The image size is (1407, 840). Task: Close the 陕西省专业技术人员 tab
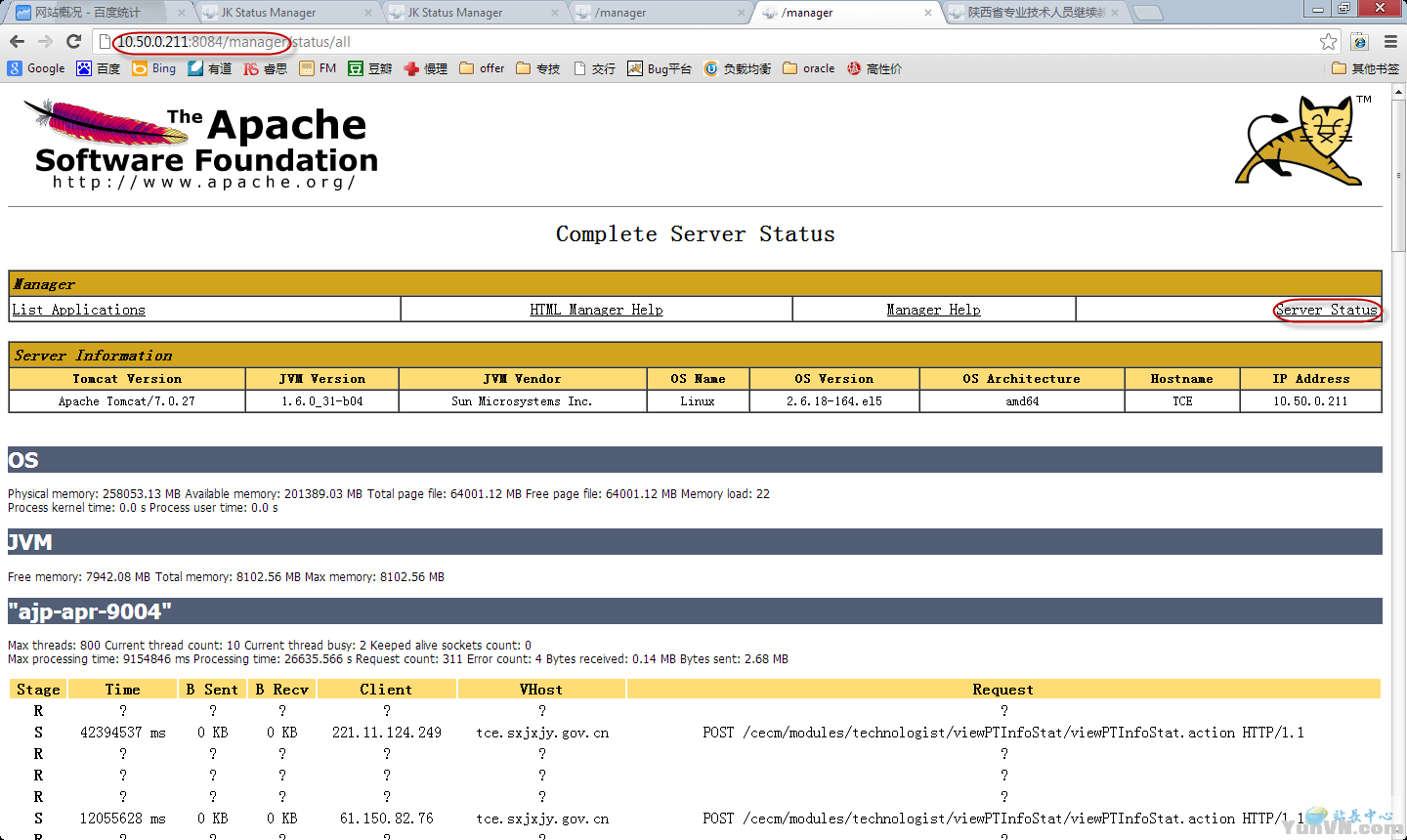click(1115, 13)
